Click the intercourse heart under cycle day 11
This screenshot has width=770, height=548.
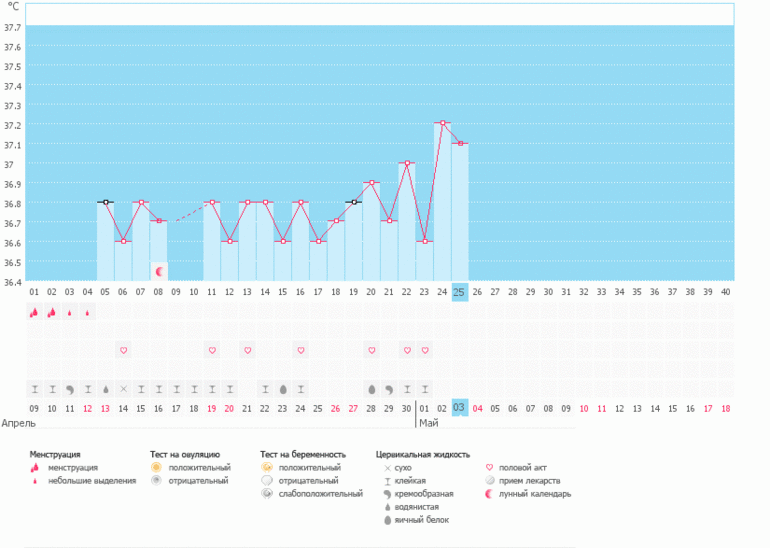point(212,351)
